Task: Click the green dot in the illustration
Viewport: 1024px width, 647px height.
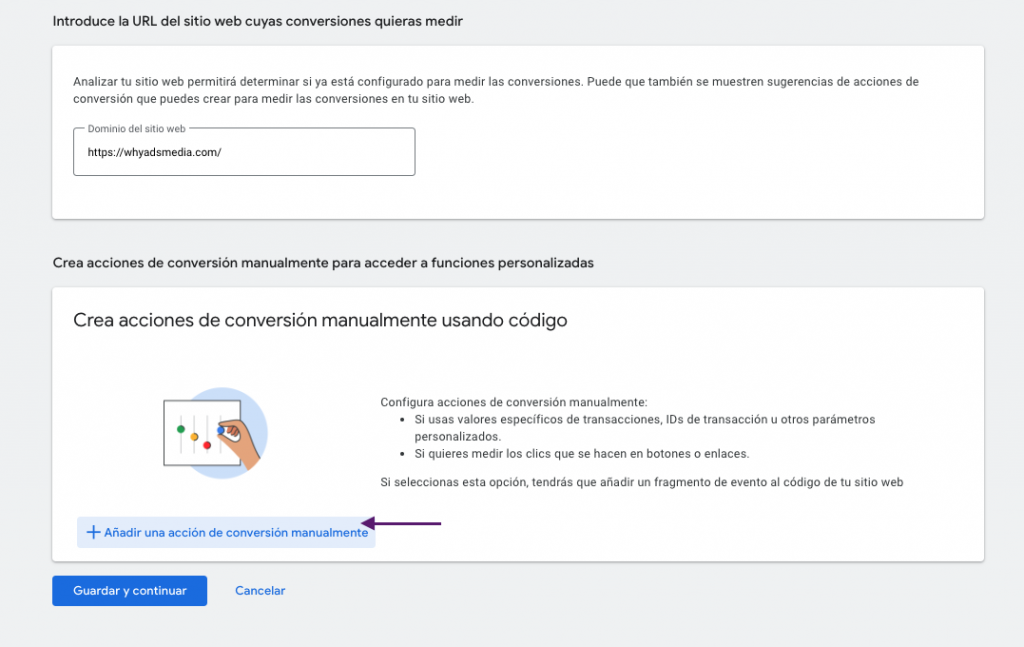Action: (181, 429)
